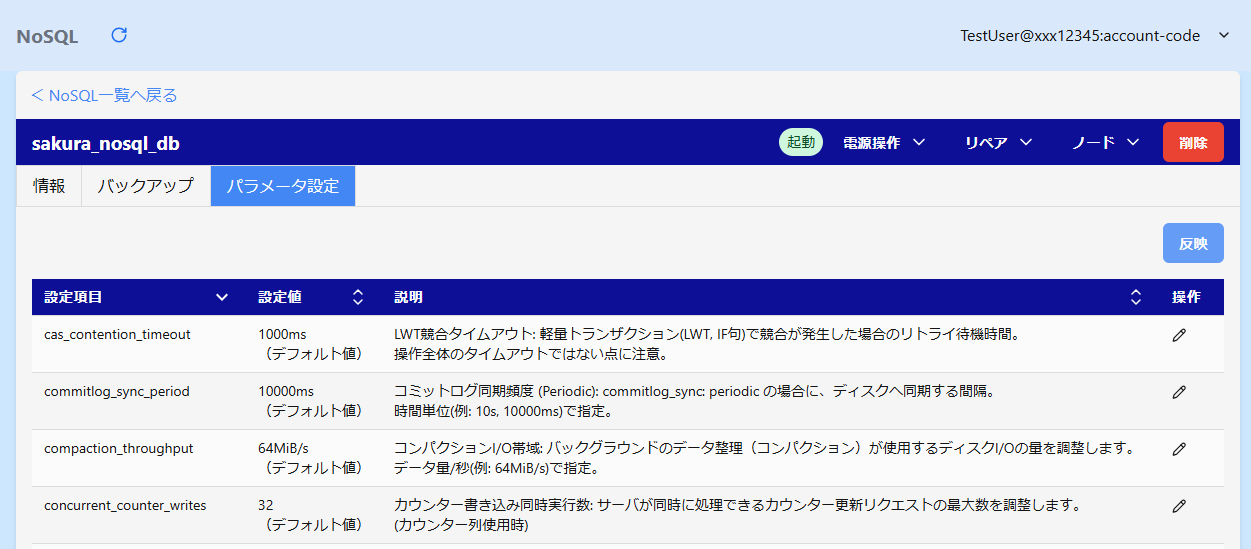Click the sakura_nosql_db database title
1251x549 pixels.
click(106, 144)
